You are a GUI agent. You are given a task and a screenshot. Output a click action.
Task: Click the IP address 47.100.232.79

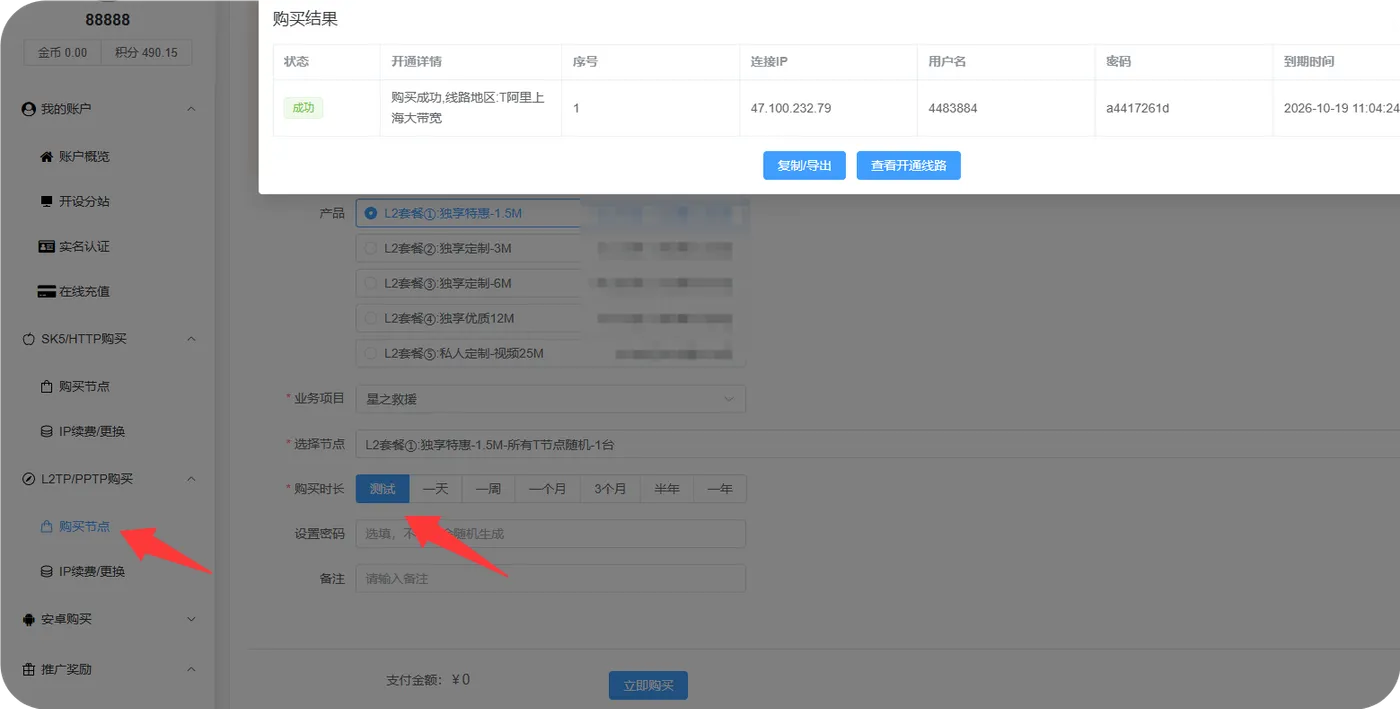tap(791, 108)
